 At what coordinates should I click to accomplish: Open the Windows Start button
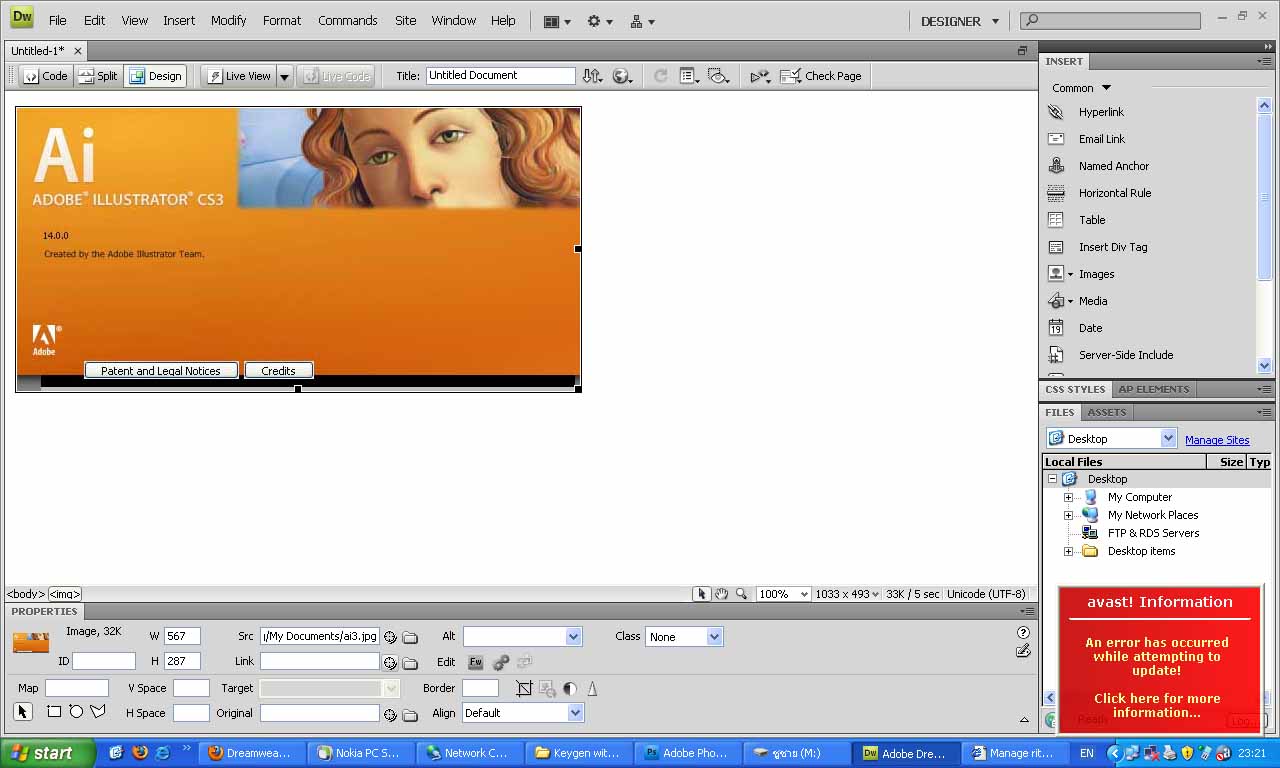coord(48,753)
